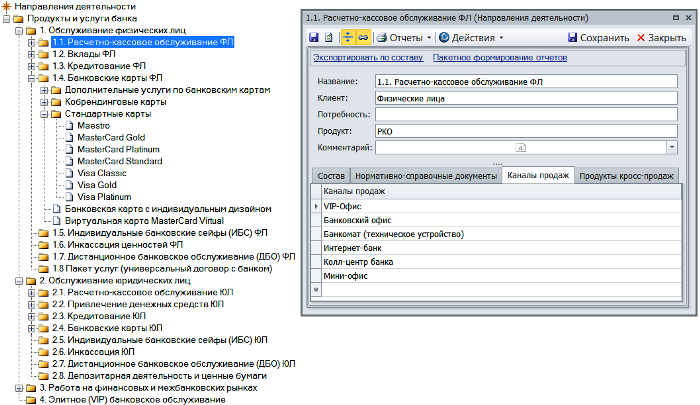Click the green document icon in toolbar
Screen dimensions: 700x405
(329, 37)
